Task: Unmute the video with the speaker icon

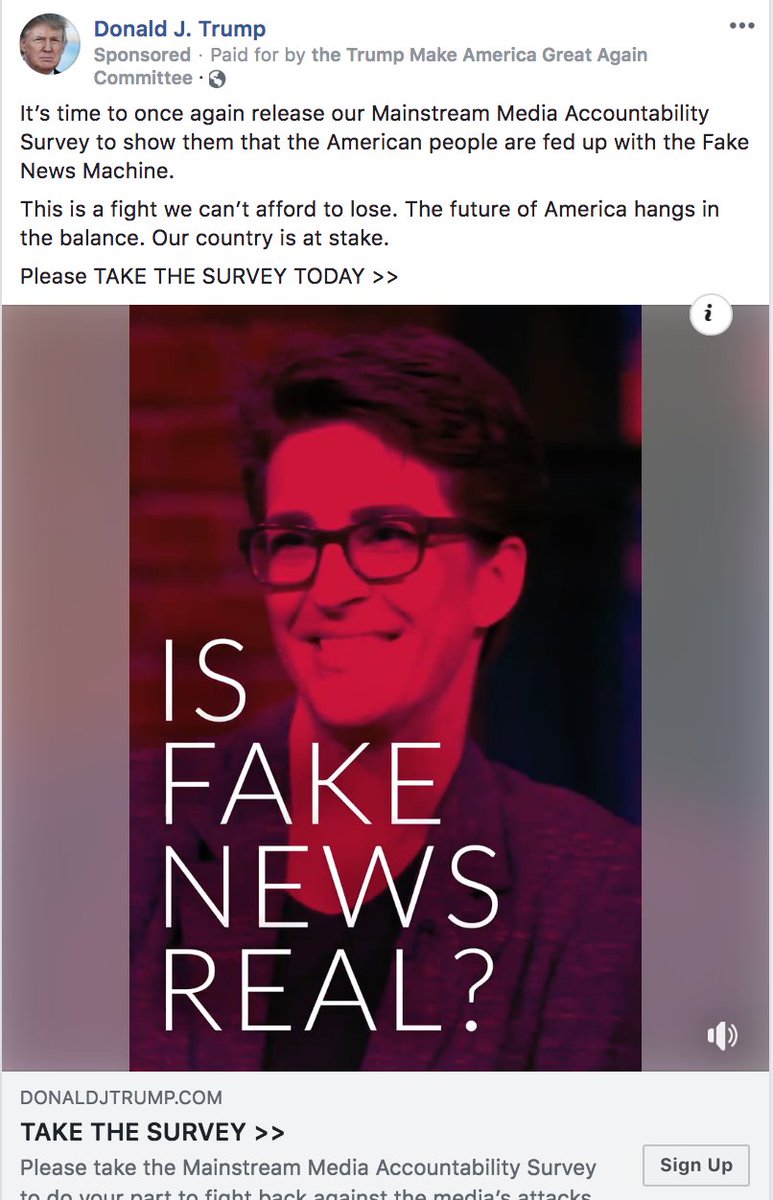Action: [x=722, y=1036]
